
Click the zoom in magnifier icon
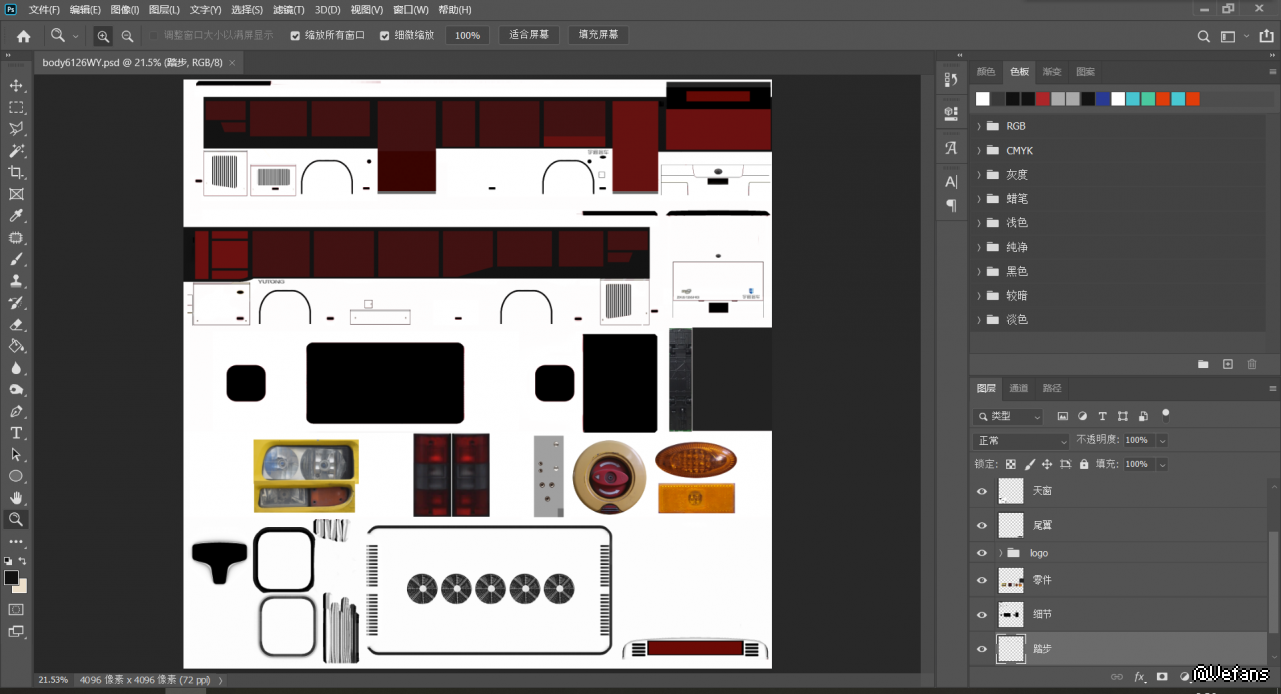103,35
